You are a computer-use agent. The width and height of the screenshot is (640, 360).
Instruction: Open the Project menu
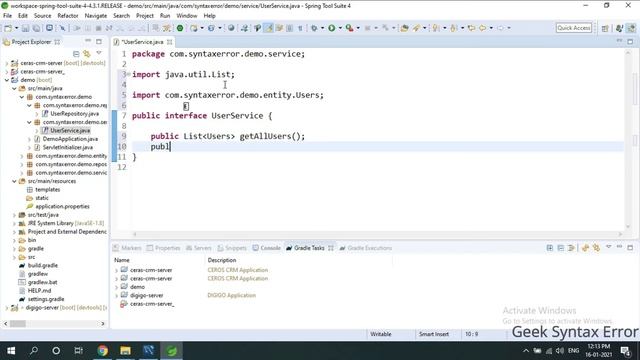144,16
